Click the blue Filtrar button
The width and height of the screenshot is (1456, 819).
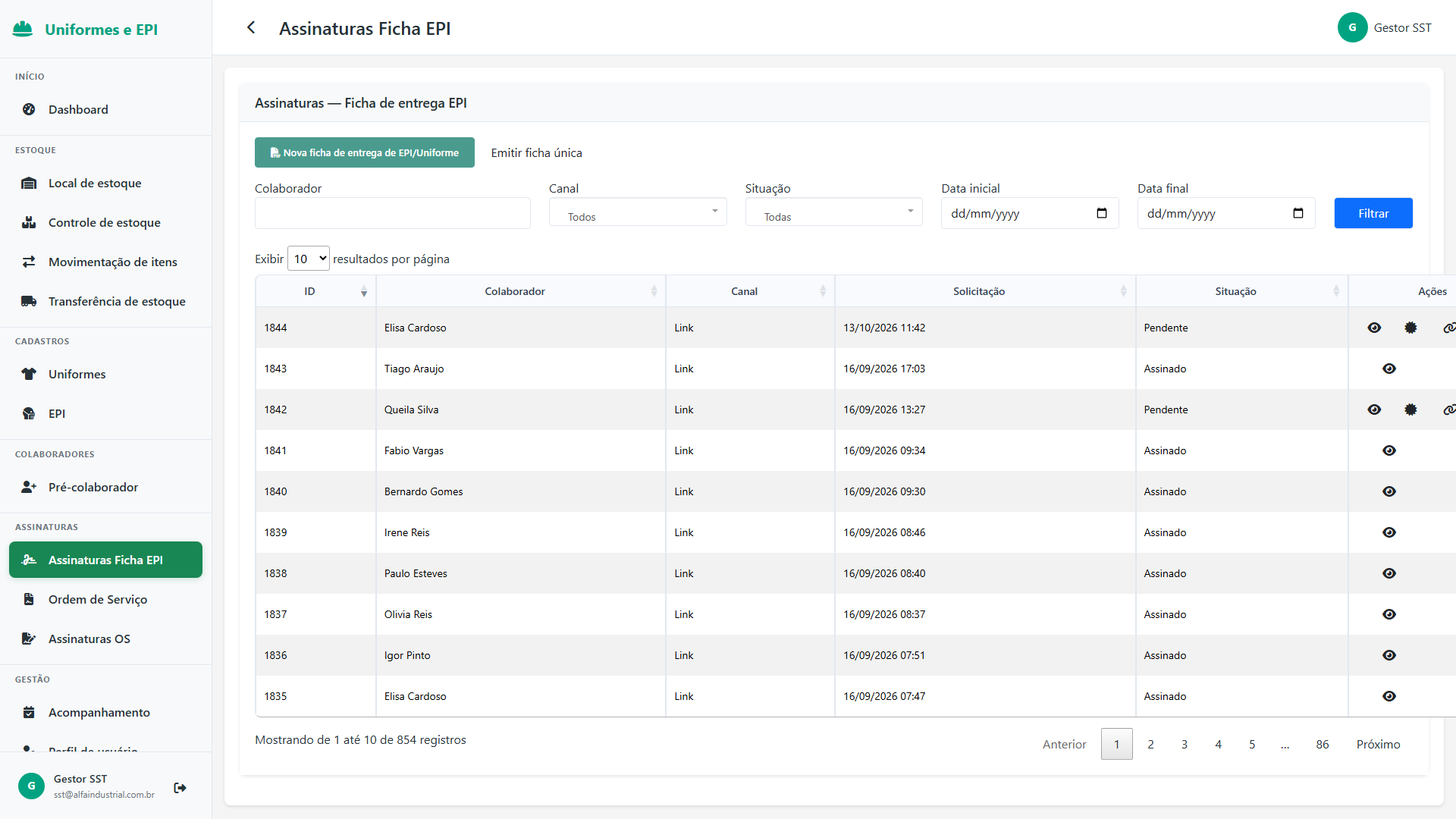(1373, 213)
